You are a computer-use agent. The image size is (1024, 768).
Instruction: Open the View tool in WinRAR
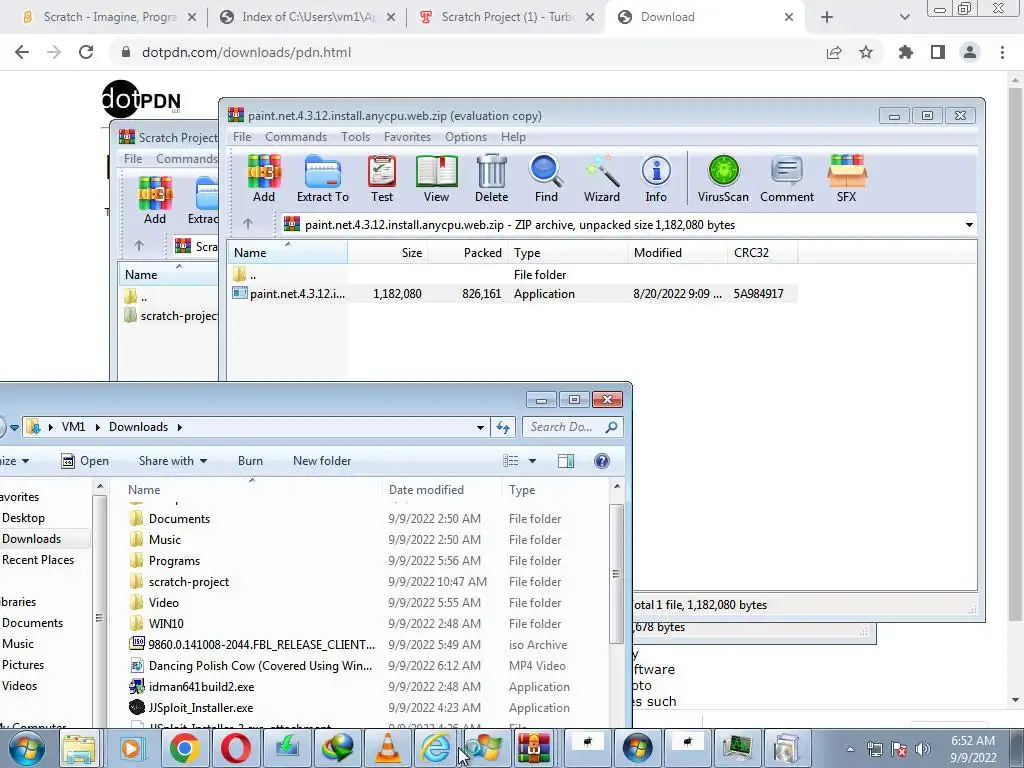click(436, 179)
